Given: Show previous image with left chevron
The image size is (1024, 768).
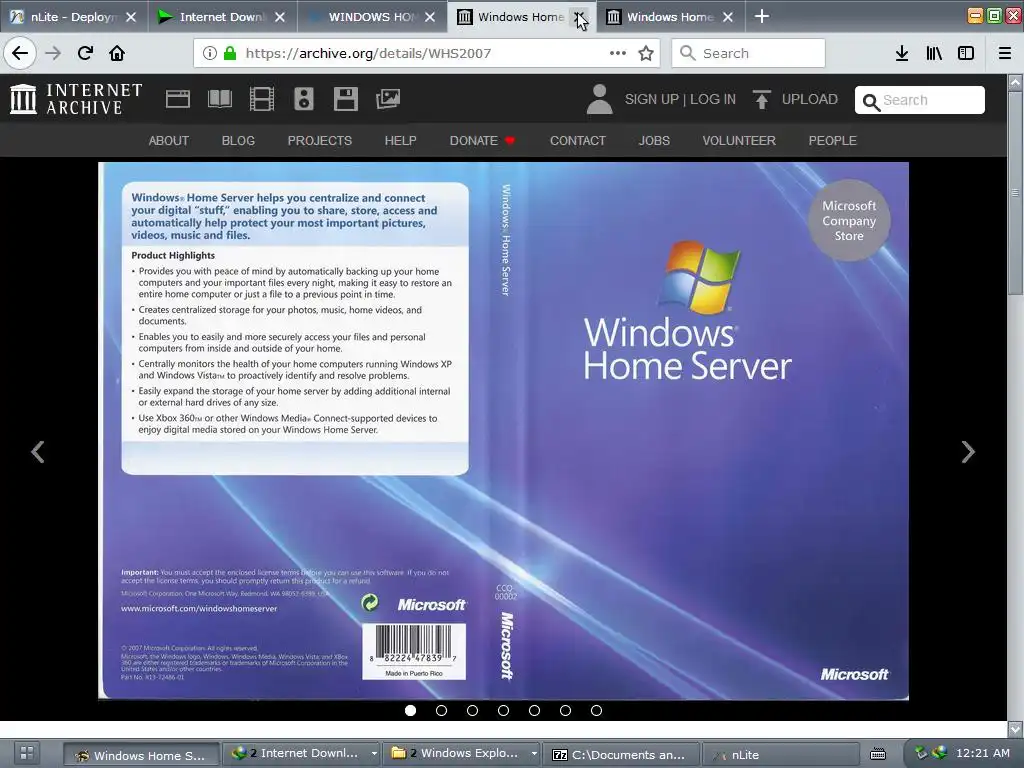Looking at the screenshot, I should point(38,452).
